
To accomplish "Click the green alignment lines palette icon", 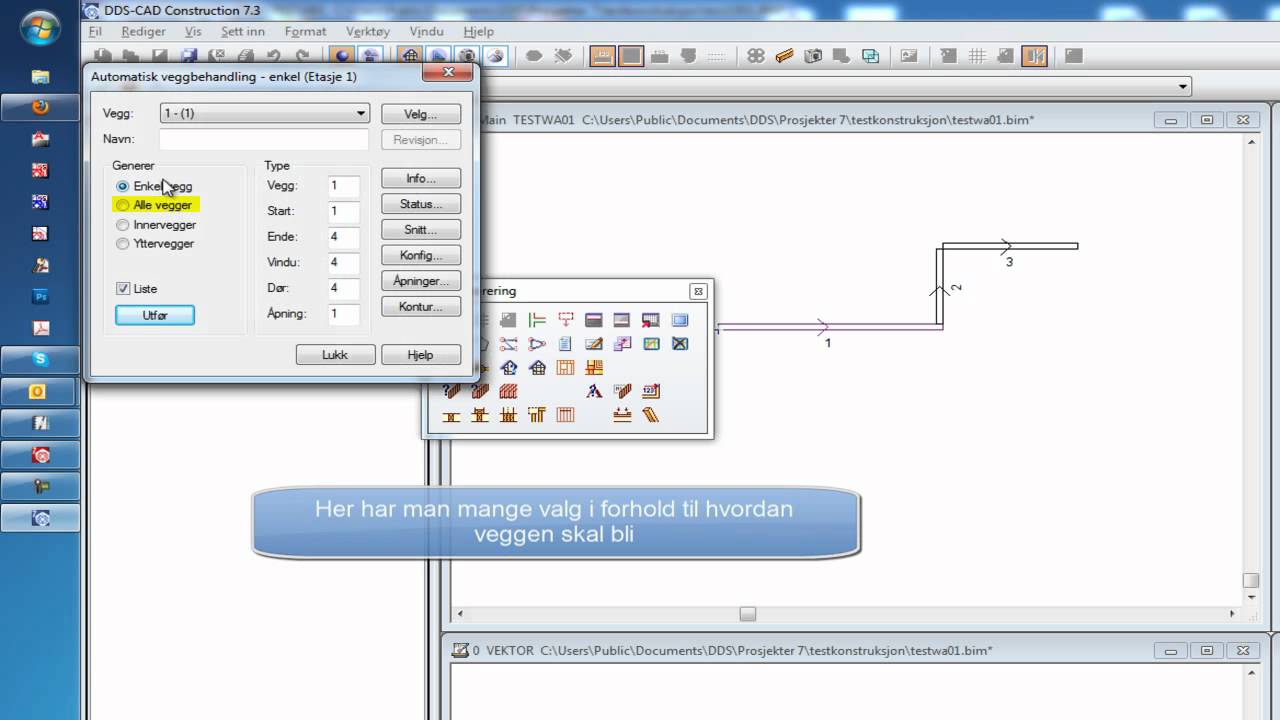I will click(537, 320).
